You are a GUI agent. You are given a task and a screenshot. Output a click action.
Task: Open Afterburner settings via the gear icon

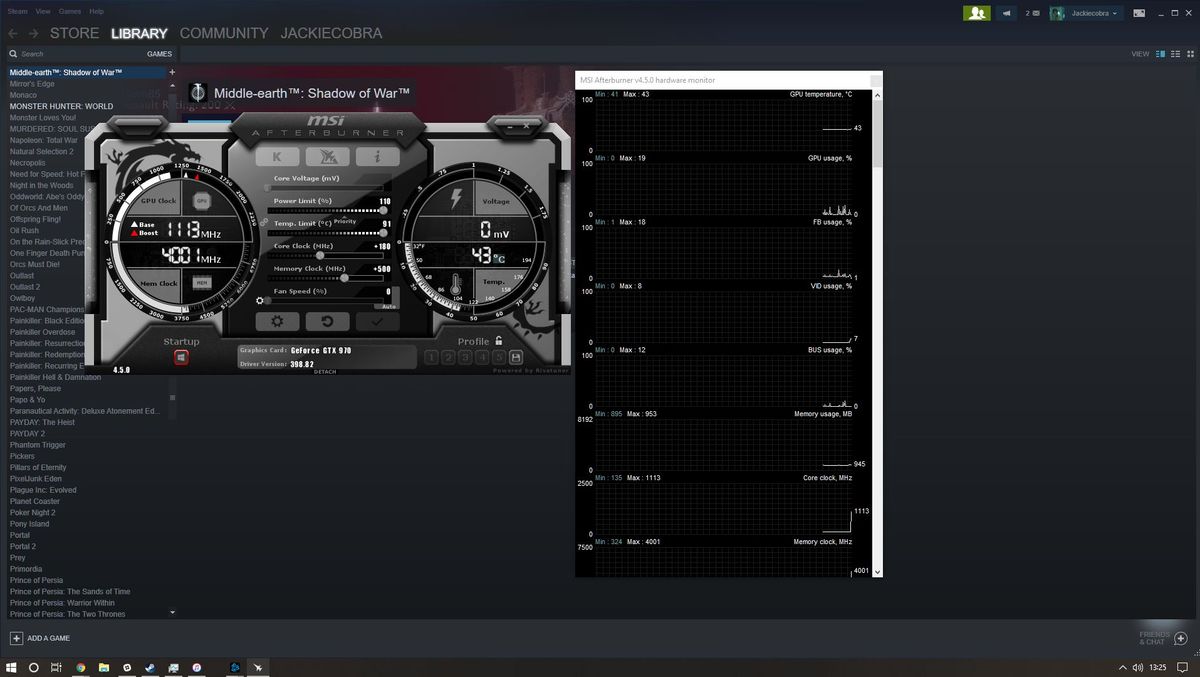point(279,320)
